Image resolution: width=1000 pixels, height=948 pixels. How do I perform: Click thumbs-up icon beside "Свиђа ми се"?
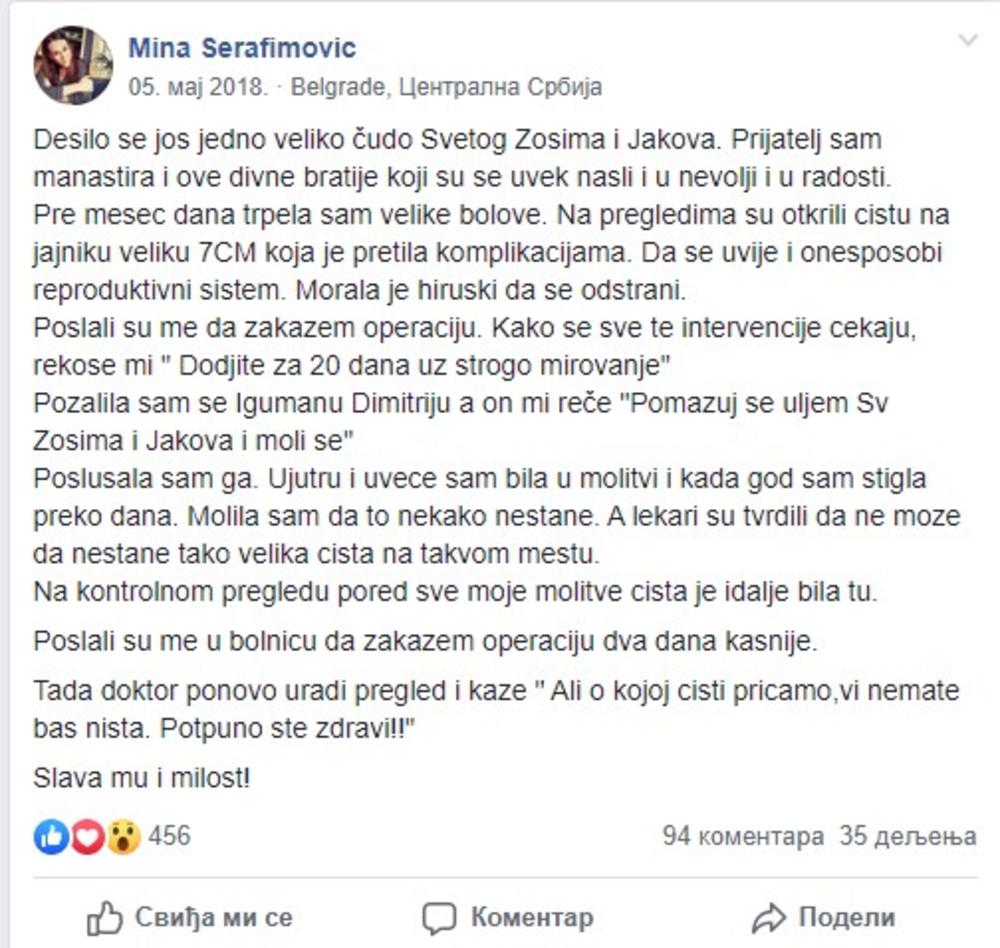click(x=104, y=917)
